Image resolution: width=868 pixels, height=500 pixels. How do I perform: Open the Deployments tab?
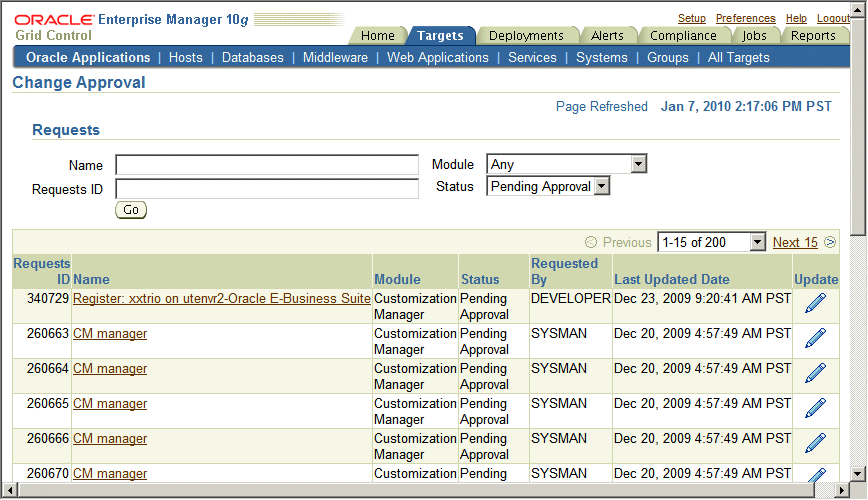526,35
